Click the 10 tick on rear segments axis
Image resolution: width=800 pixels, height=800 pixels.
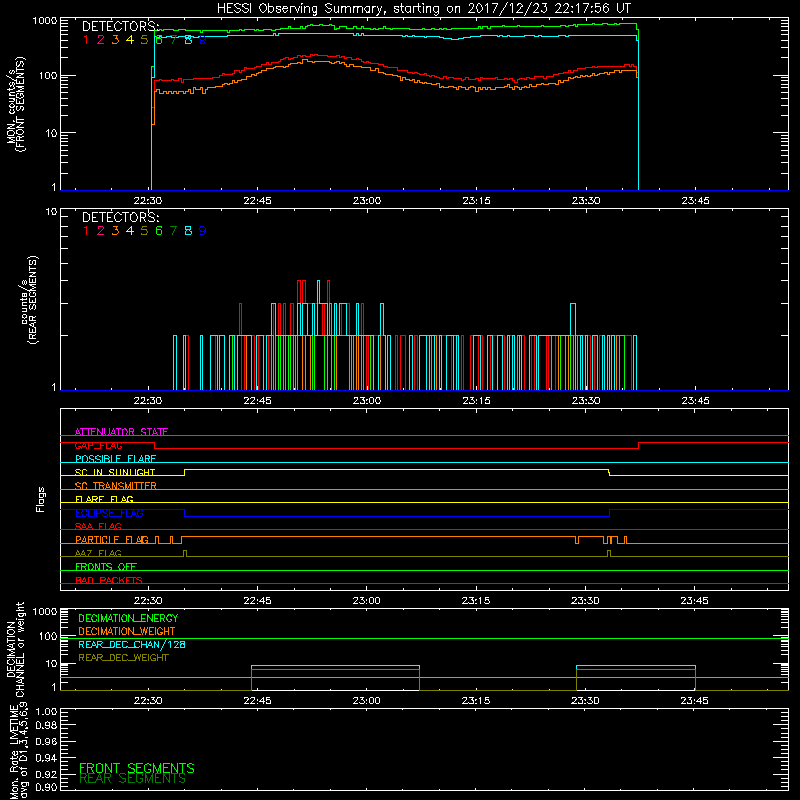[x=52, y=211]
